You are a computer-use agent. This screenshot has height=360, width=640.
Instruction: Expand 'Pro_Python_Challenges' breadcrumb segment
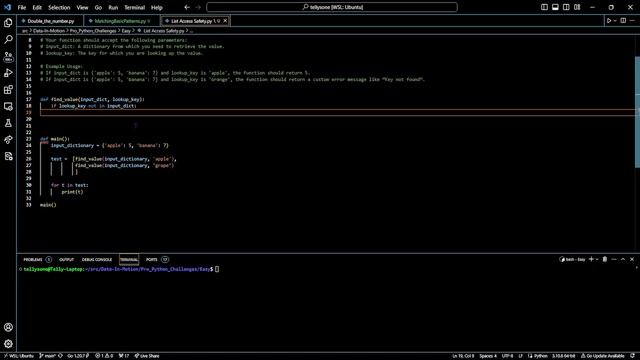[x=93, y=31]
